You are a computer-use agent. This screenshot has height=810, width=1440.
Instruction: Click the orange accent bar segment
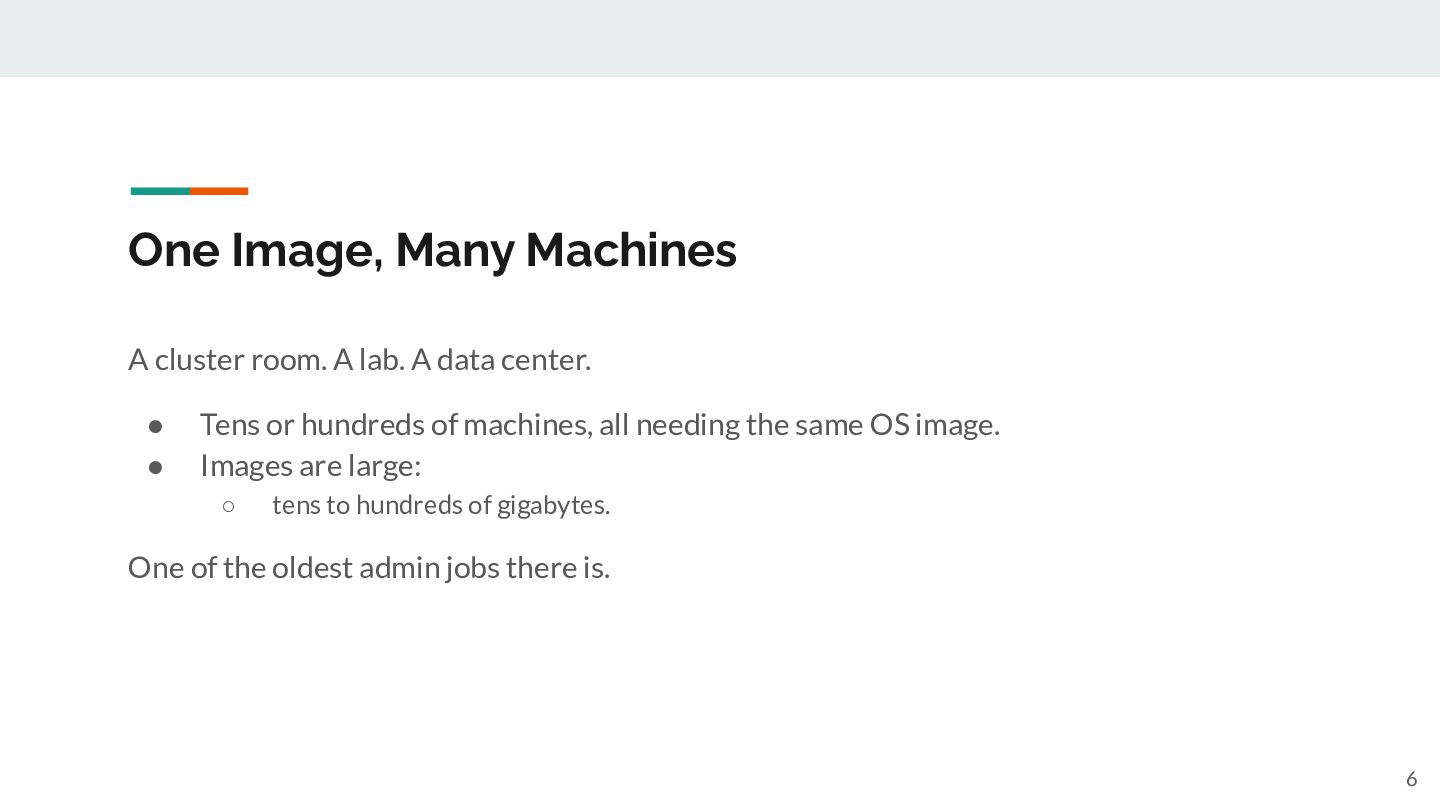(x=219, y=191)
